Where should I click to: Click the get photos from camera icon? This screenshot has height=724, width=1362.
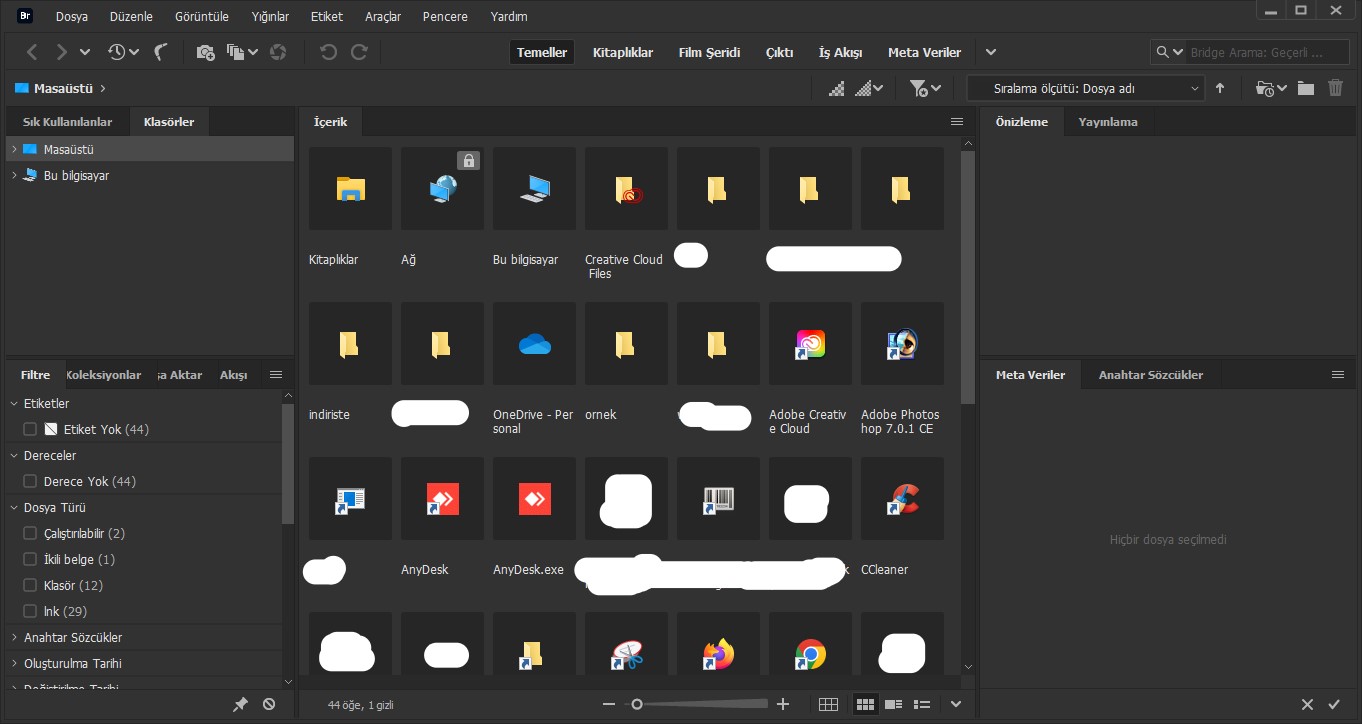point(206,52)
